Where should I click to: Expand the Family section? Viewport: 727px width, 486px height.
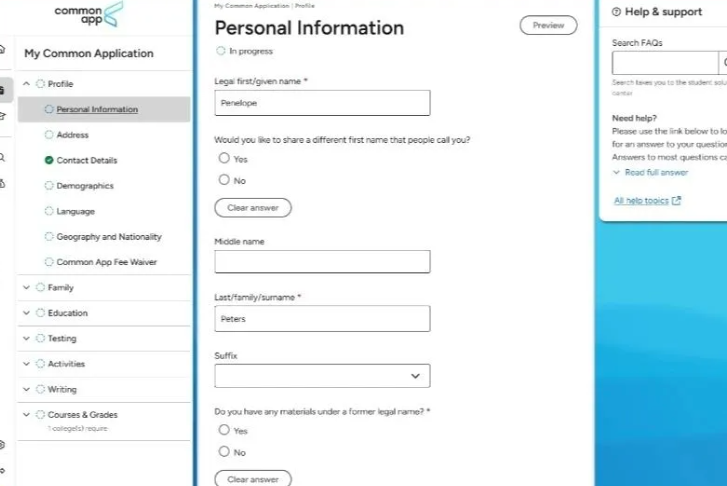pyautogui.click(x=27, y=288)
